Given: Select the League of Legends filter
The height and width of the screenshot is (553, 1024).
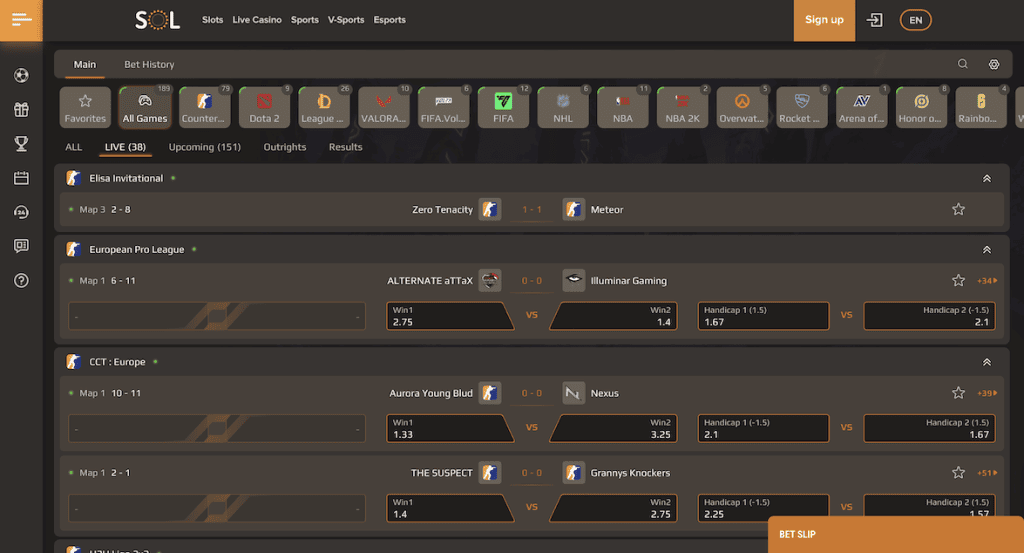Looking at the screenshot, I should click(324, 107).
